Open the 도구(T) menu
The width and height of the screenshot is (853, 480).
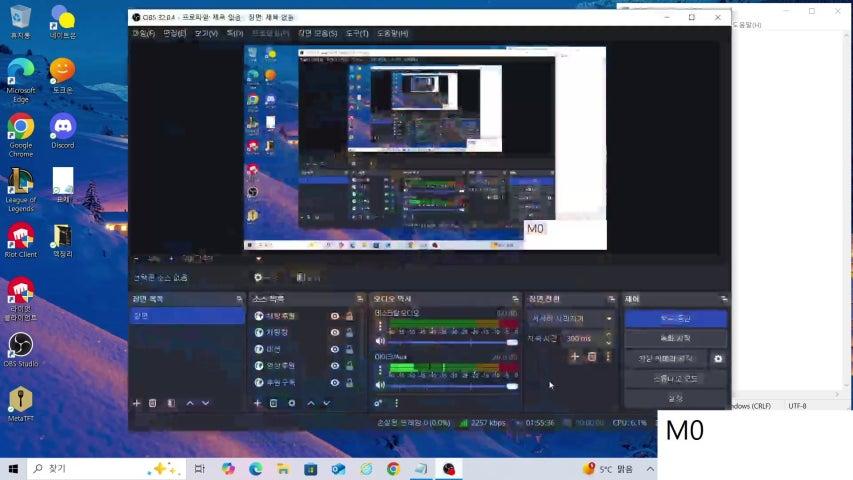(357, 33)
